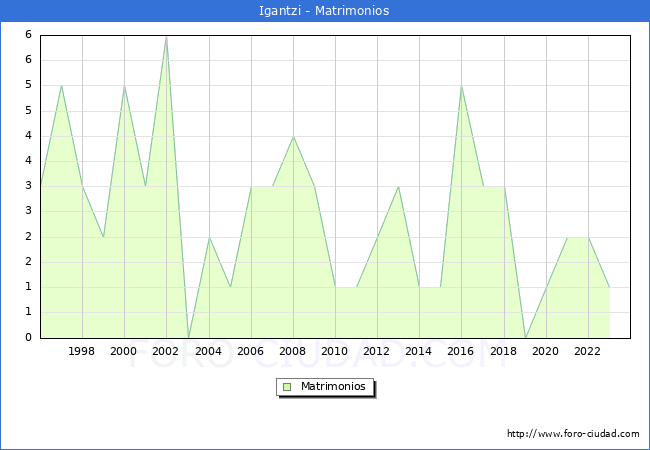650x450 pixels.
Task: Select the 2004 x-axis label
Action: pos(208,351)
